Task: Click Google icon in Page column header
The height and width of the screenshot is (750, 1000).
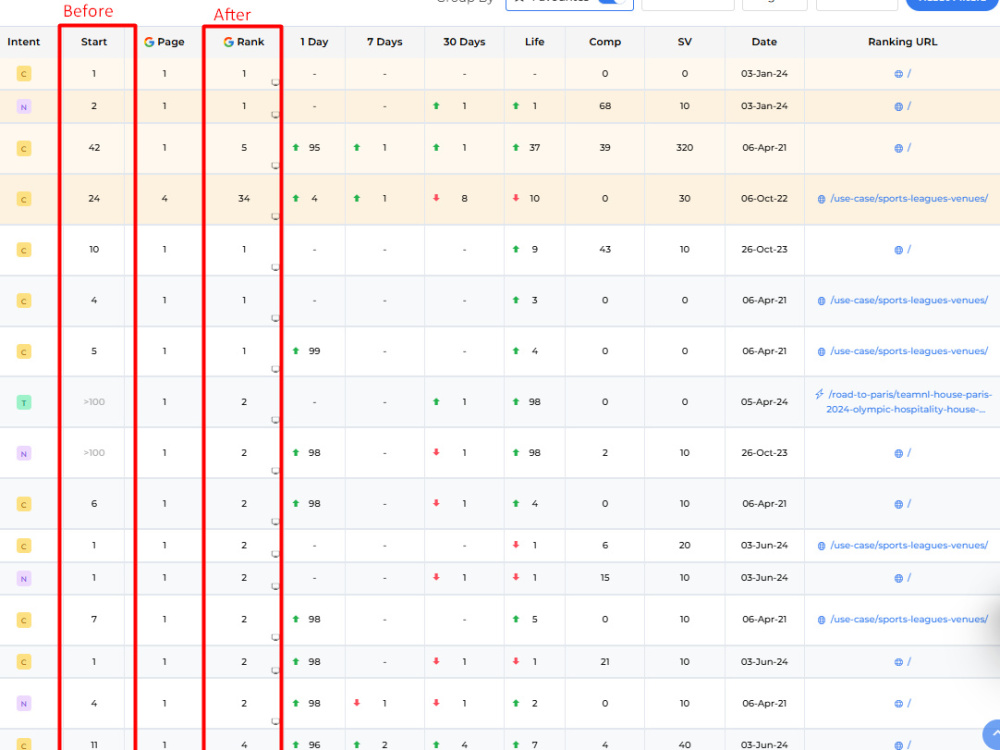Action: 149,41
